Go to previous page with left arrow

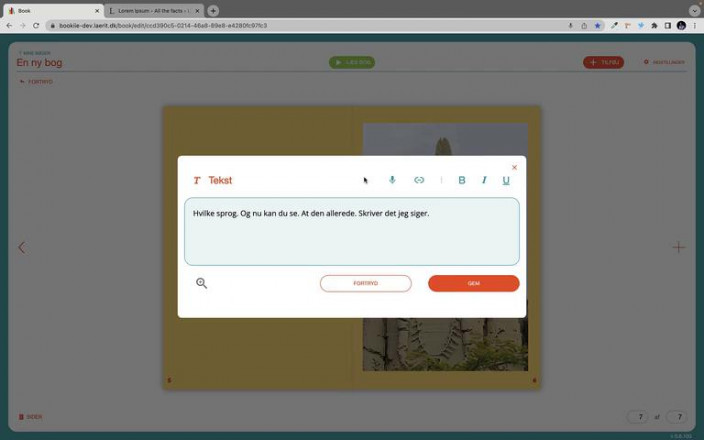[22, 247]
